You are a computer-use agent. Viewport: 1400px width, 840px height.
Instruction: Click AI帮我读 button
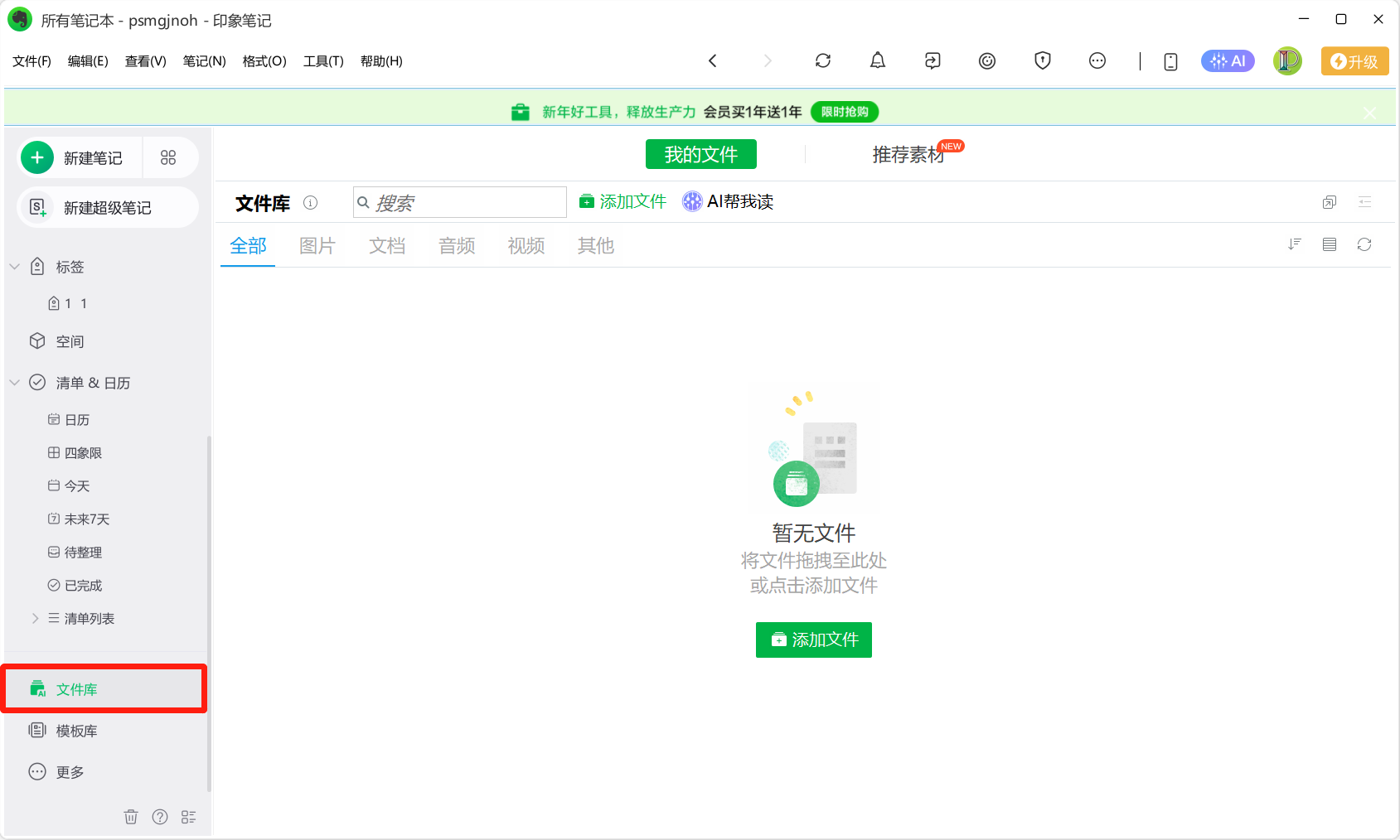tap(728, 201)
